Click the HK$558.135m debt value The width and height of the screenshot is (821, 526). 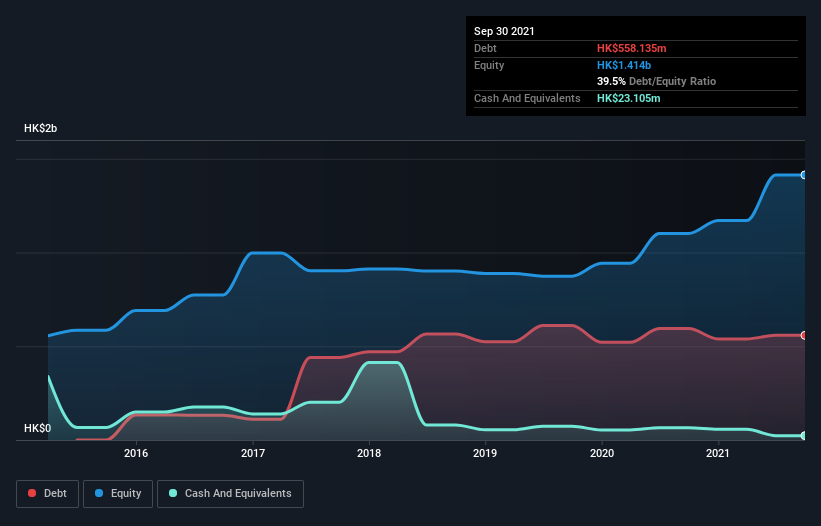click(631, 48)
